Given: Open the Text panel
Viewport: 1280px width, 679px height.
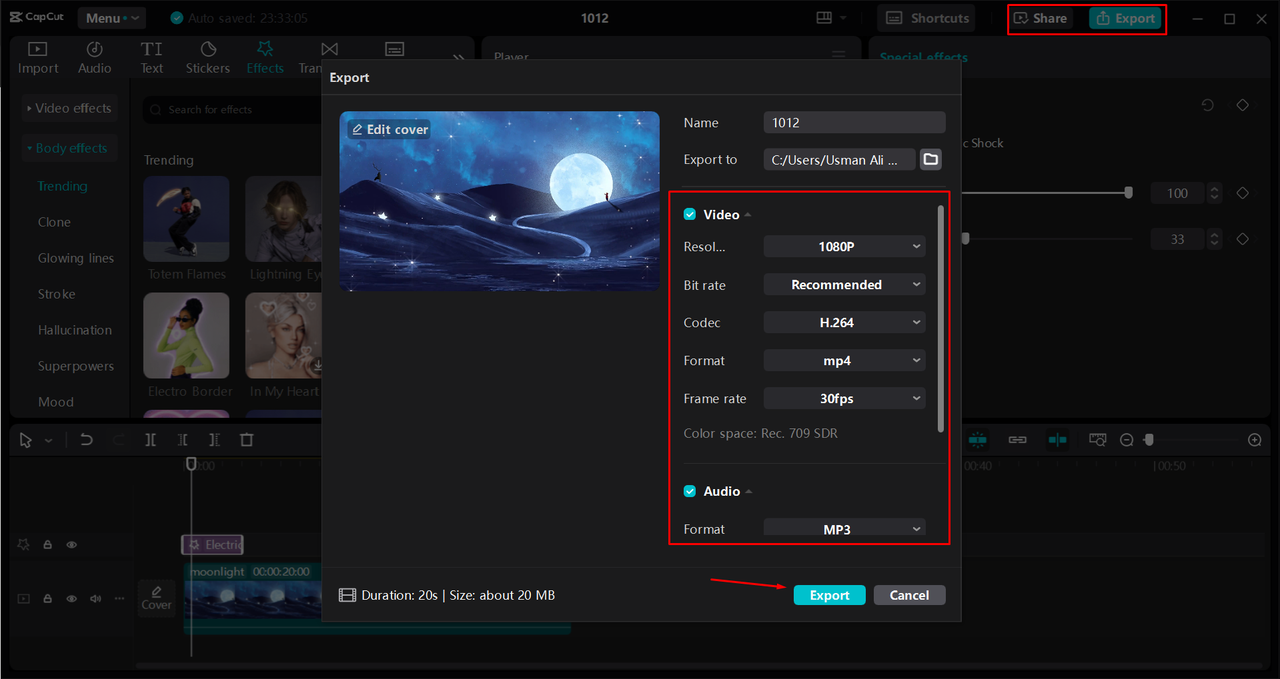Looking at the screenshot, I should [152, 58].
